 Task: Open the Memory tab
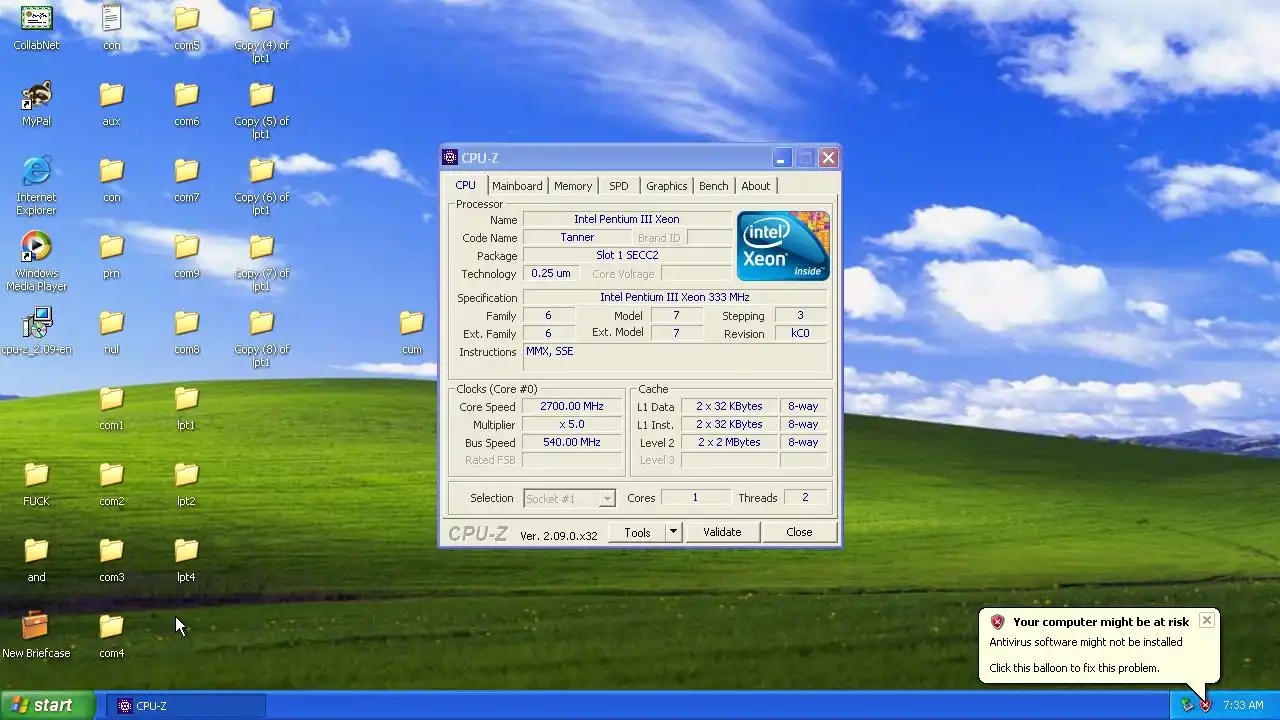tap(573, 186)
